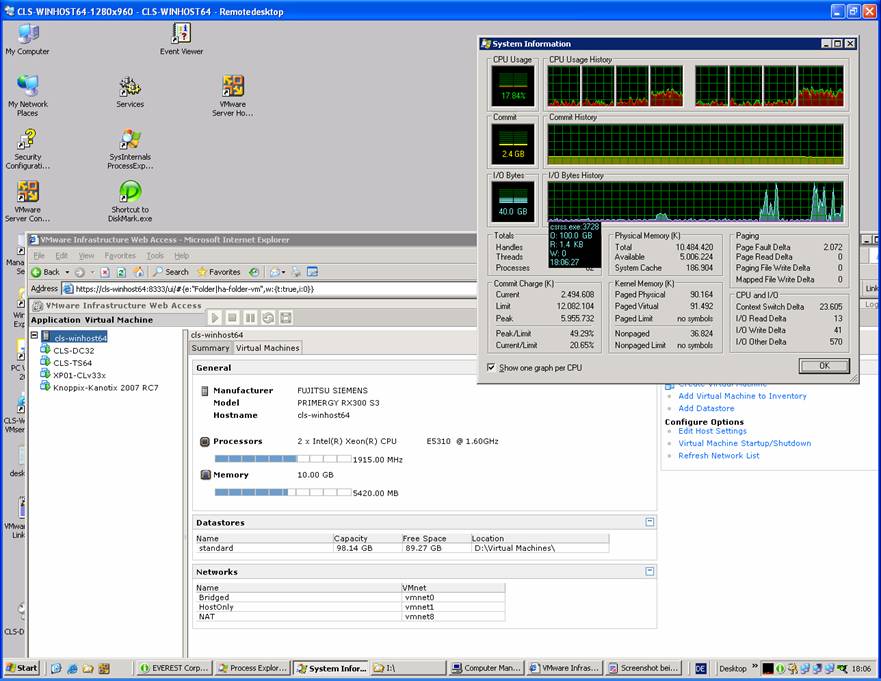Click OK in System Information
Screen dimensions: 881x681
coord(824,366)
